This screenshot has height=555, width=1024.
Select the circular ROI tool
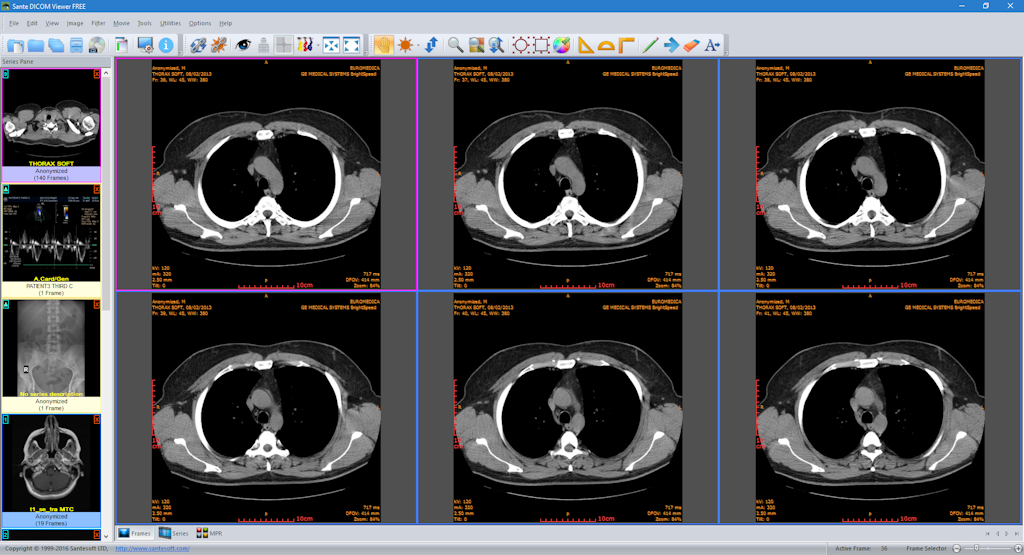pyautogui.click(x=520, y=45)
